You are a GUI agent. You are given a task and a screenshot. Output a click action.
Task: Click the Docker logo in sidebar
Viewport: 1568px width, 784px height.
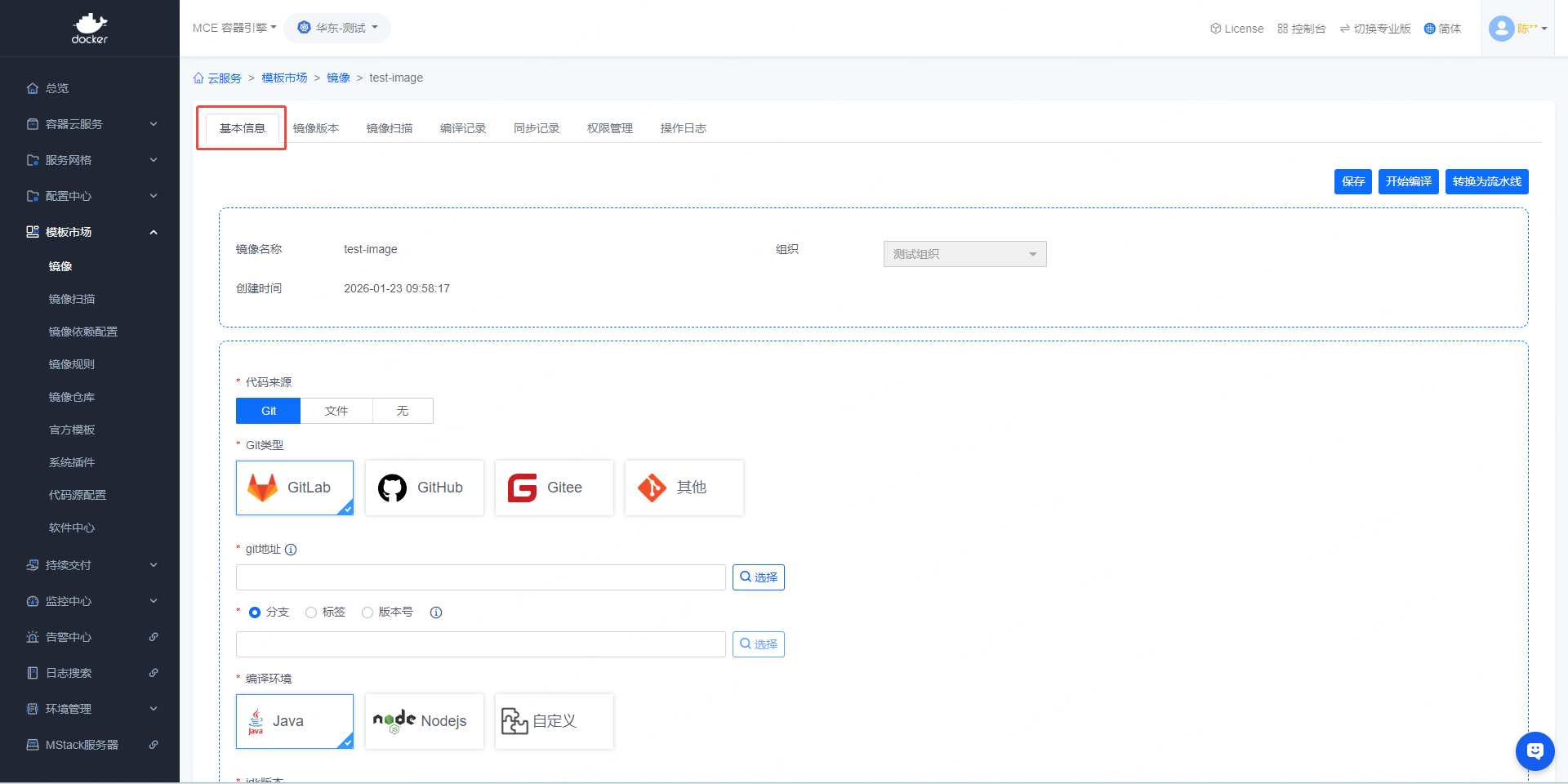[90, 29]
